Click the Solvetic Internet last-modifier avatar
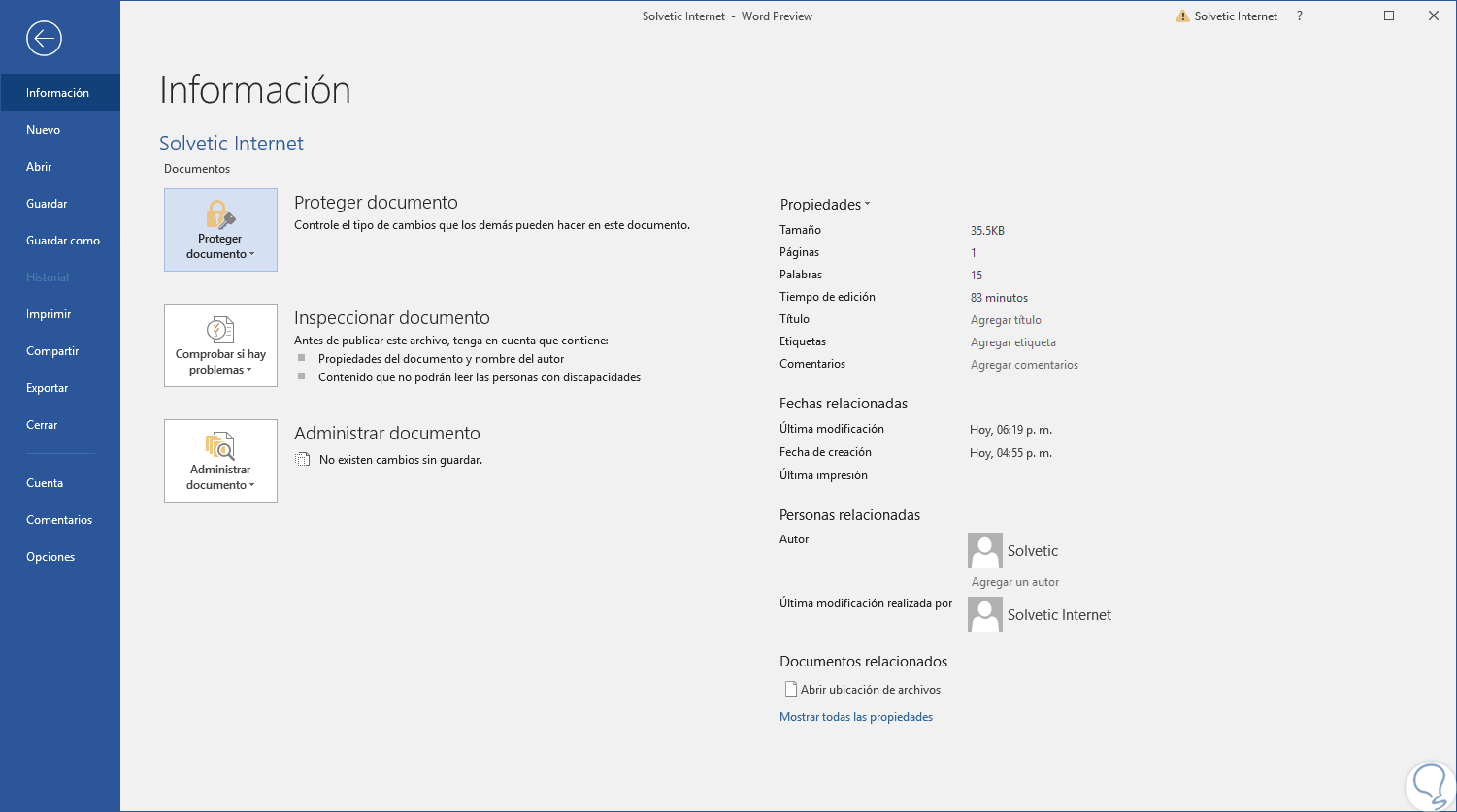Image resolution: width=1457 pixels, height=812 pixels. [985, 614]
